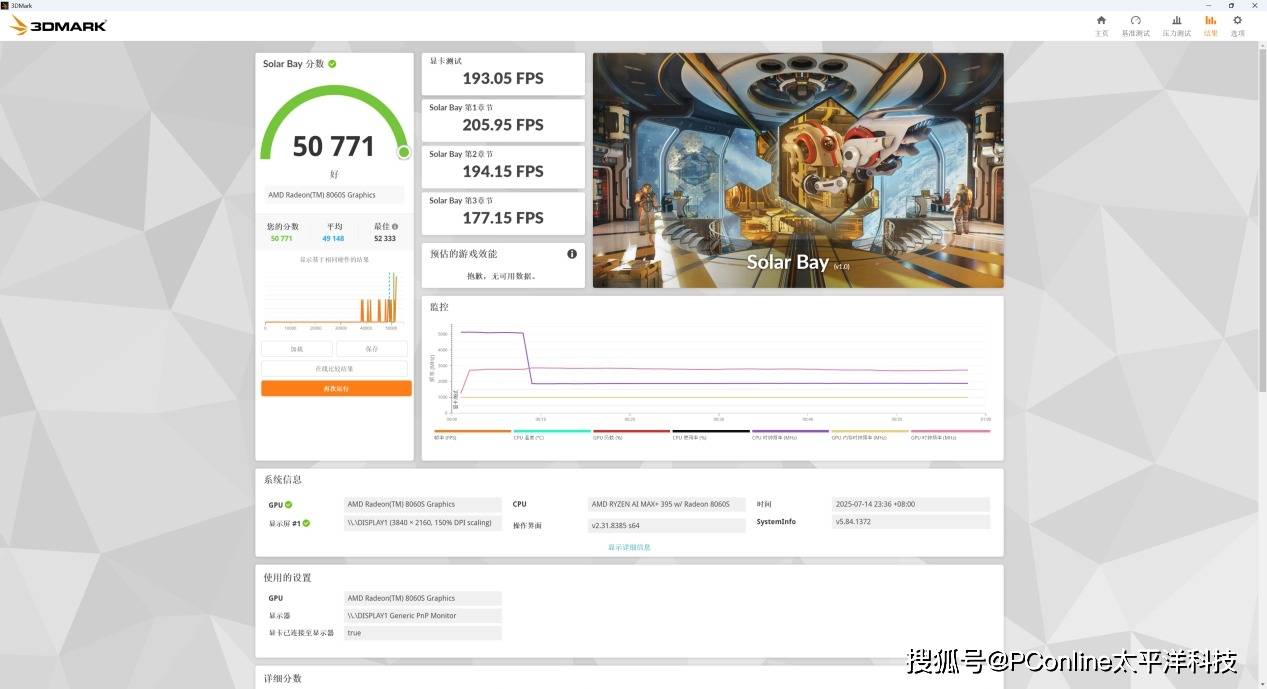This screenshot has height=689, width=1267.
Task: Click the 加载 (Load) button
Action: coord(297,349)
